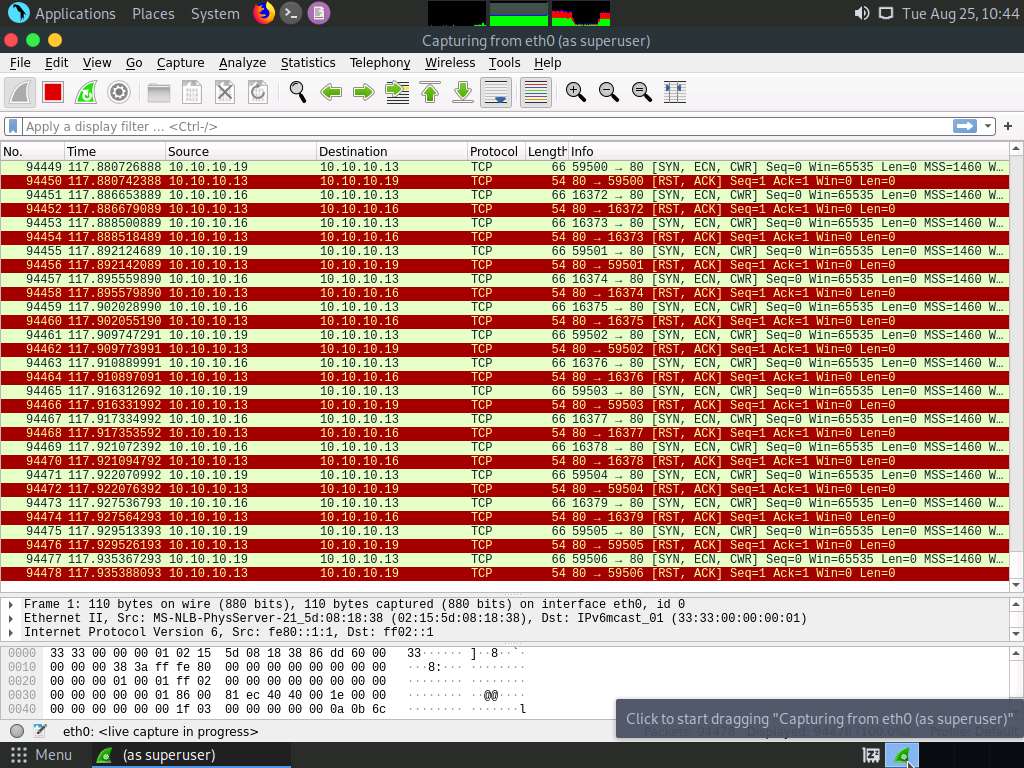The height and width of the screenshot is (768, 1024).
Task: Click the reload capture file icon
Action: [x=258, y=92]
